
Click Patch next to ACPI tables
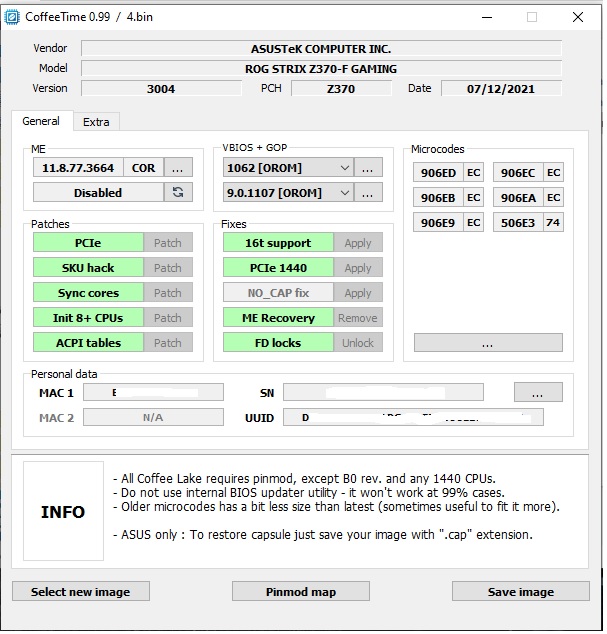(x=168, y=343)
